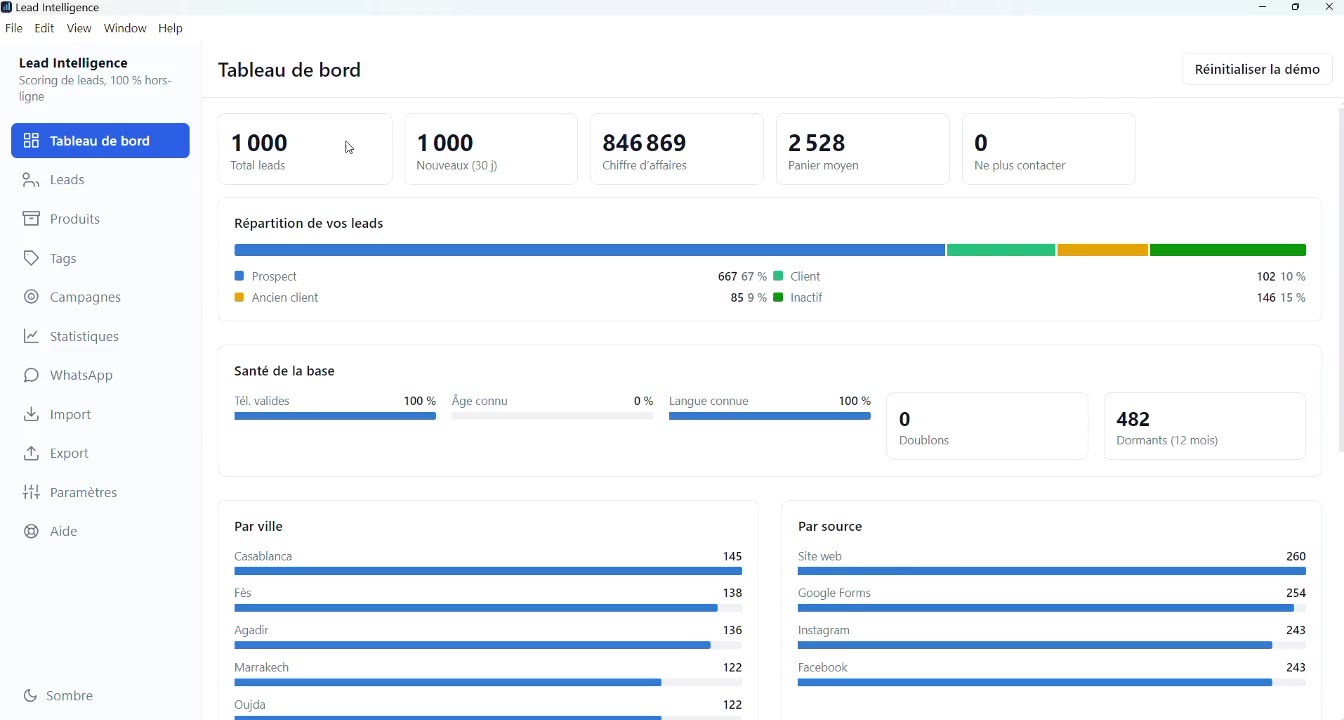The width and height of the screenshot is (1344, 720).
Task: Click the Export upload icon
Action: coord(31,453)
